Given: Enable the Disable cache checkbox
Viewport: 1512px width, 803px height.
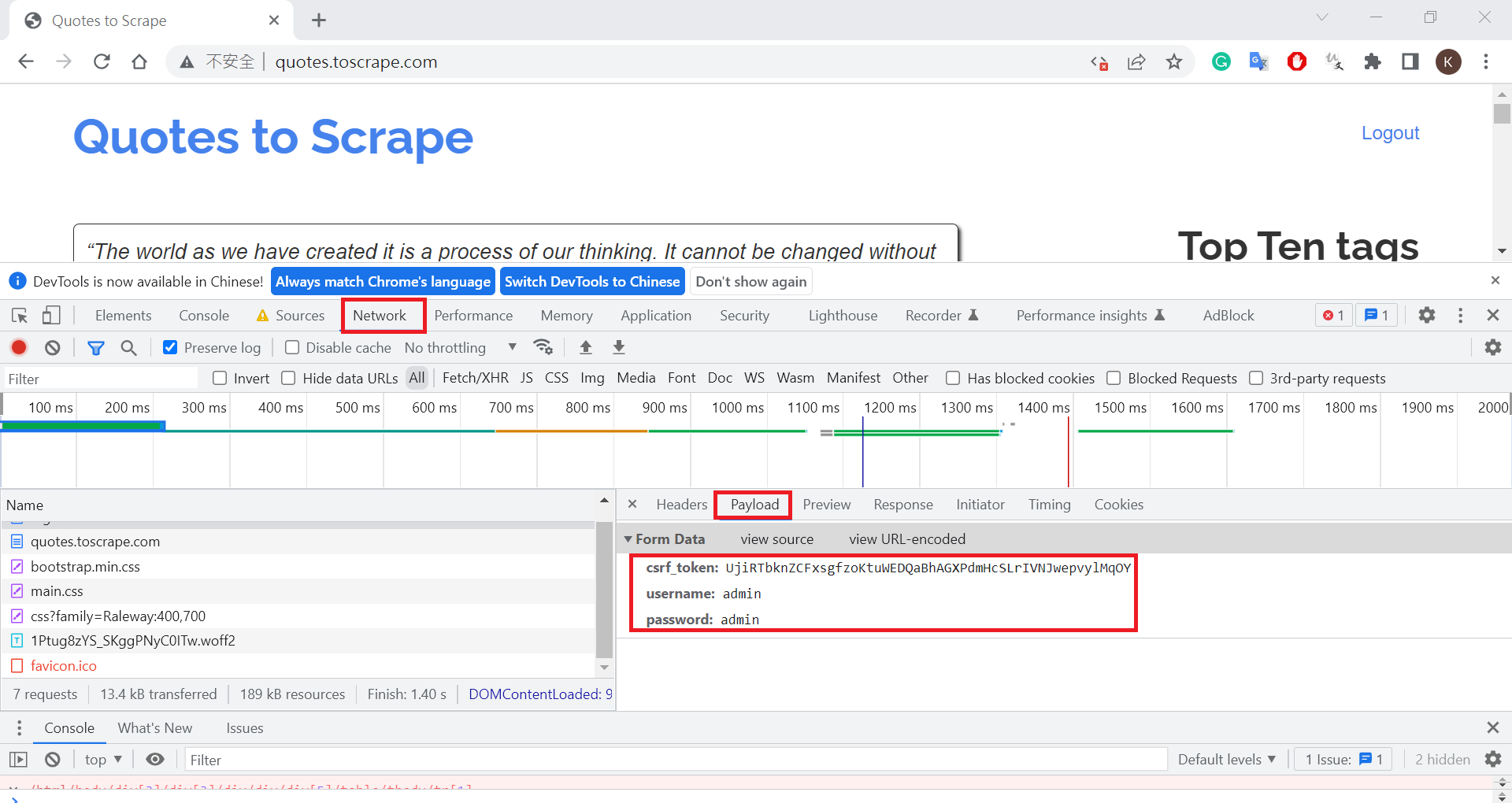Looking at the screenshot, I should 292,347.
